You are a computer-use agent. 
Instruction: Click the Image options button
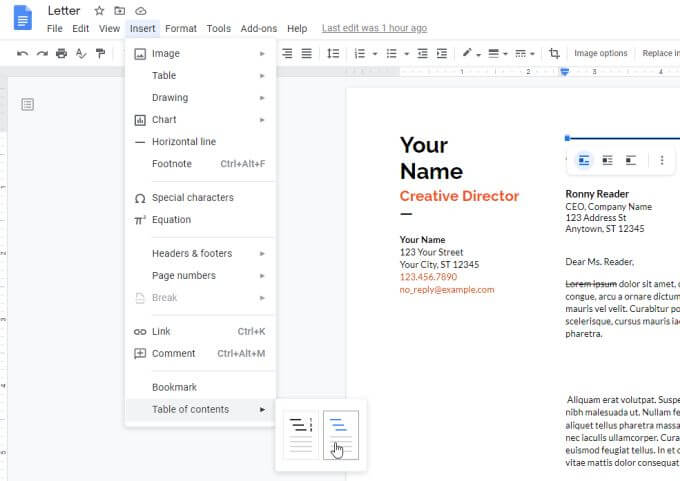pyautogui.click(x=600, y=53)
